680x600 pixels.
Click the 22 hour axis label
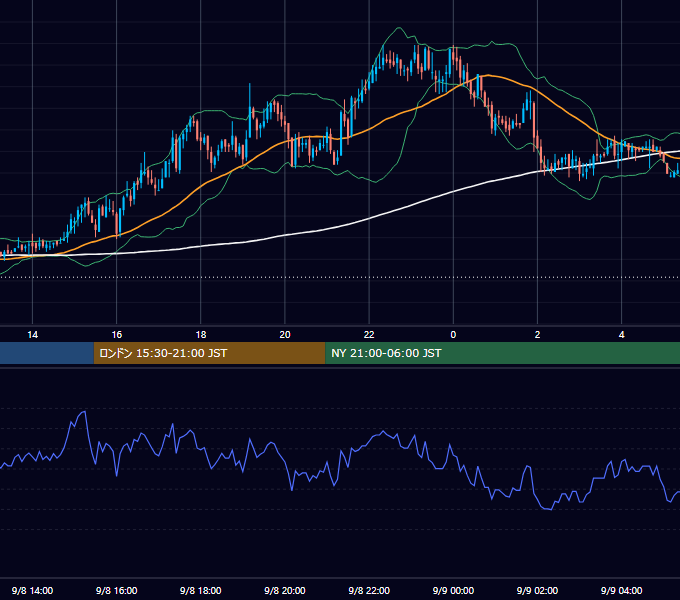tap(369, 335)
